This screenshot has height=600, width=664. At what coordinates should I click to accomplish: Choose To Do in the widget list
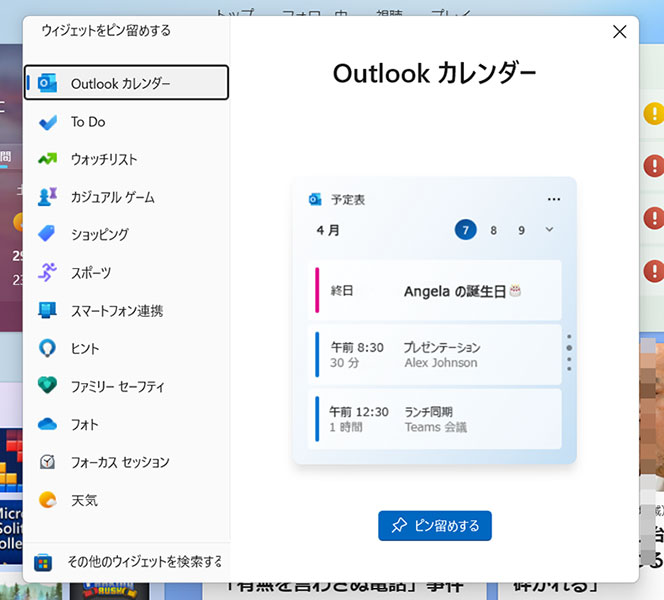click(126, 122)
